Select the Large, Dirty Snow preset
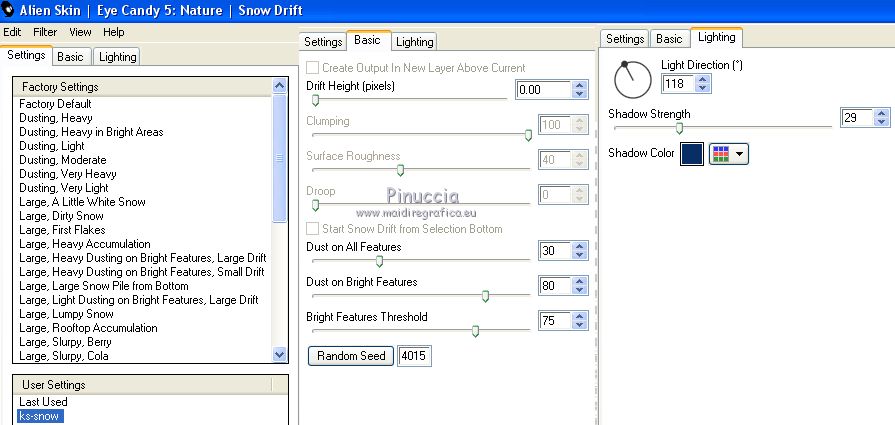This screenshot has width=895, height=425. (62, 216)
